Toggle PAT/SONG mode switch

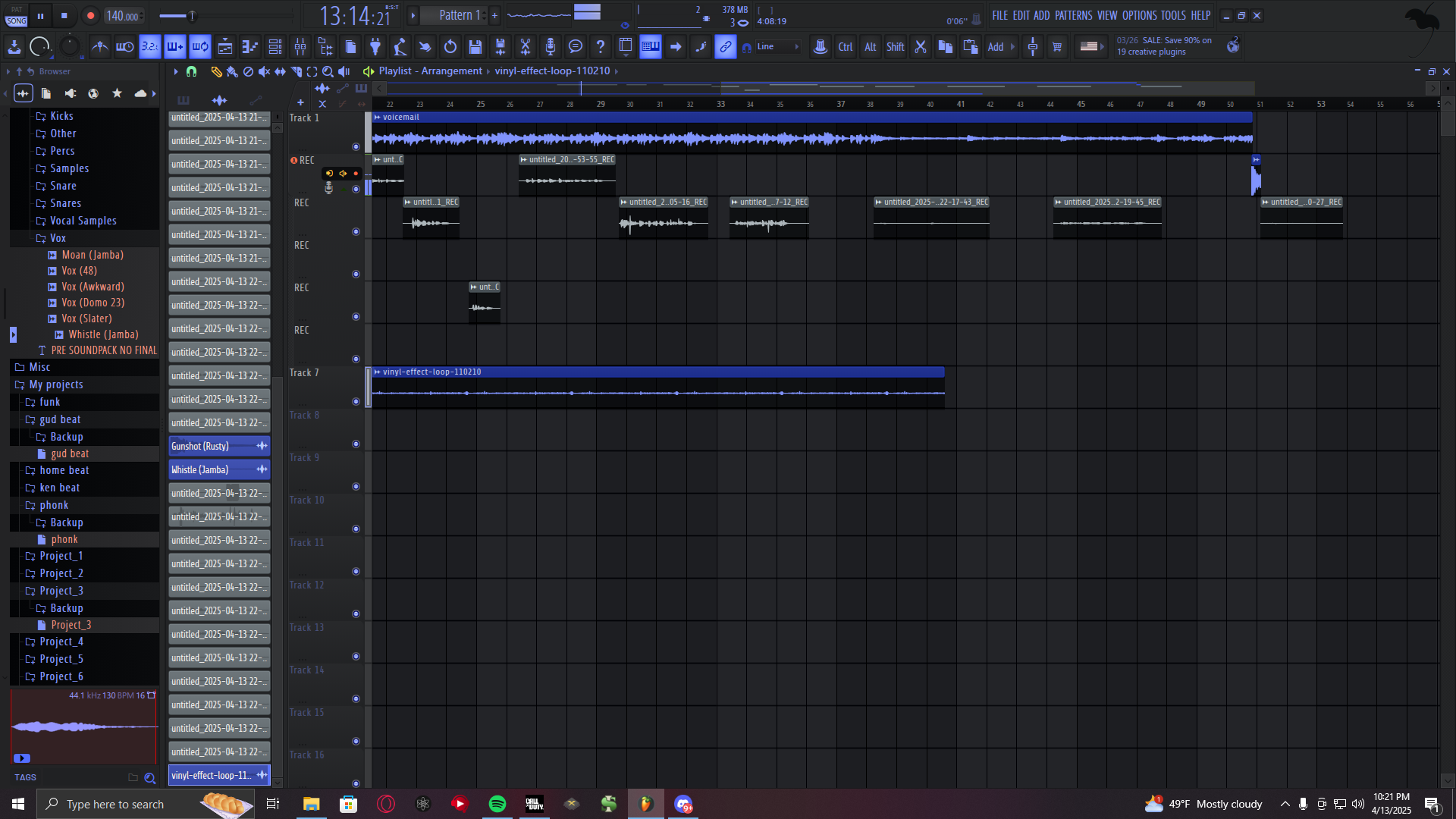[16, 15]
